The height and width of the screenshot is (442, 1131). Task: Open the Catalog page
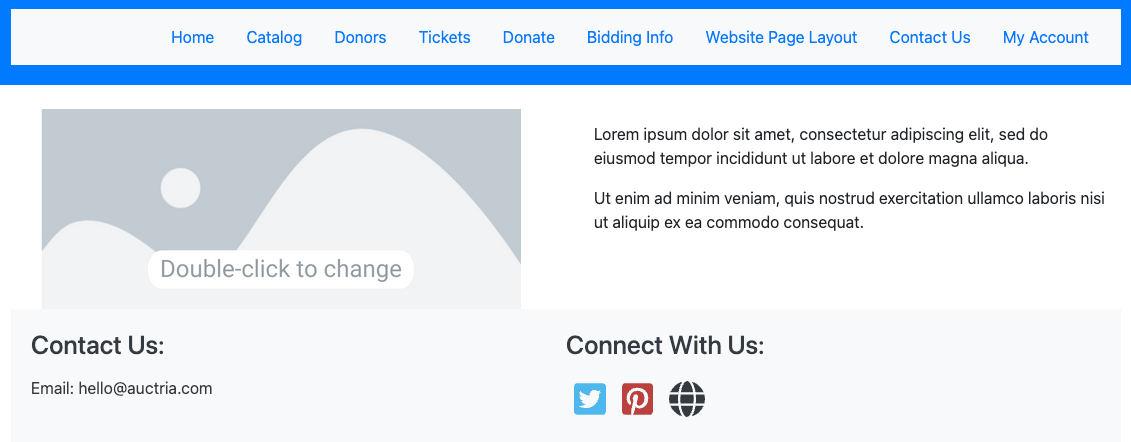pyautogui.click(x=274, y=38)
